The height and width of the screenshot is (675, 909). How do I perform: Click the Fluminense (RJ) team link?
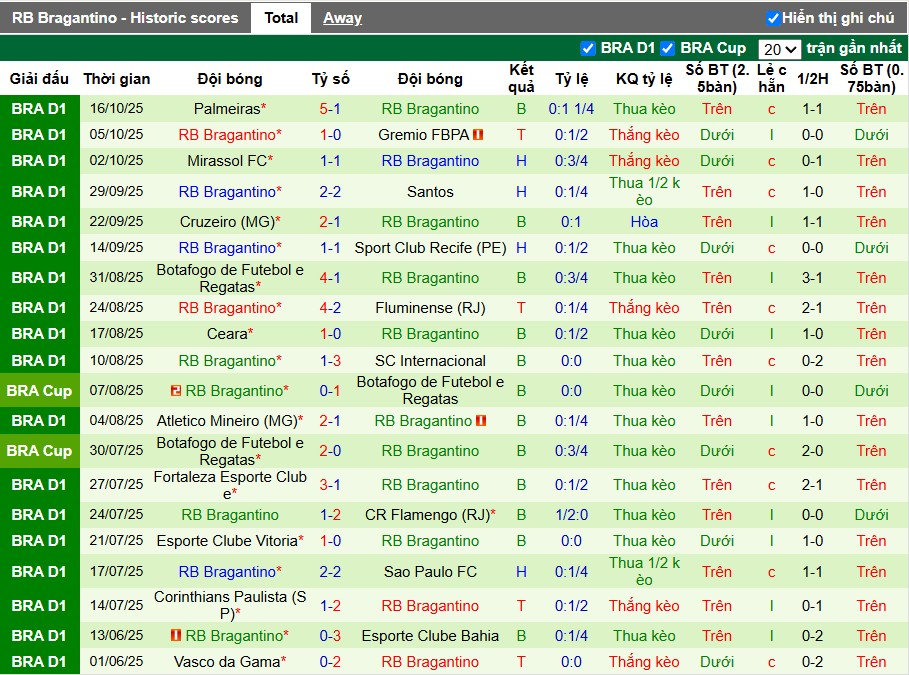pos(430,308)
